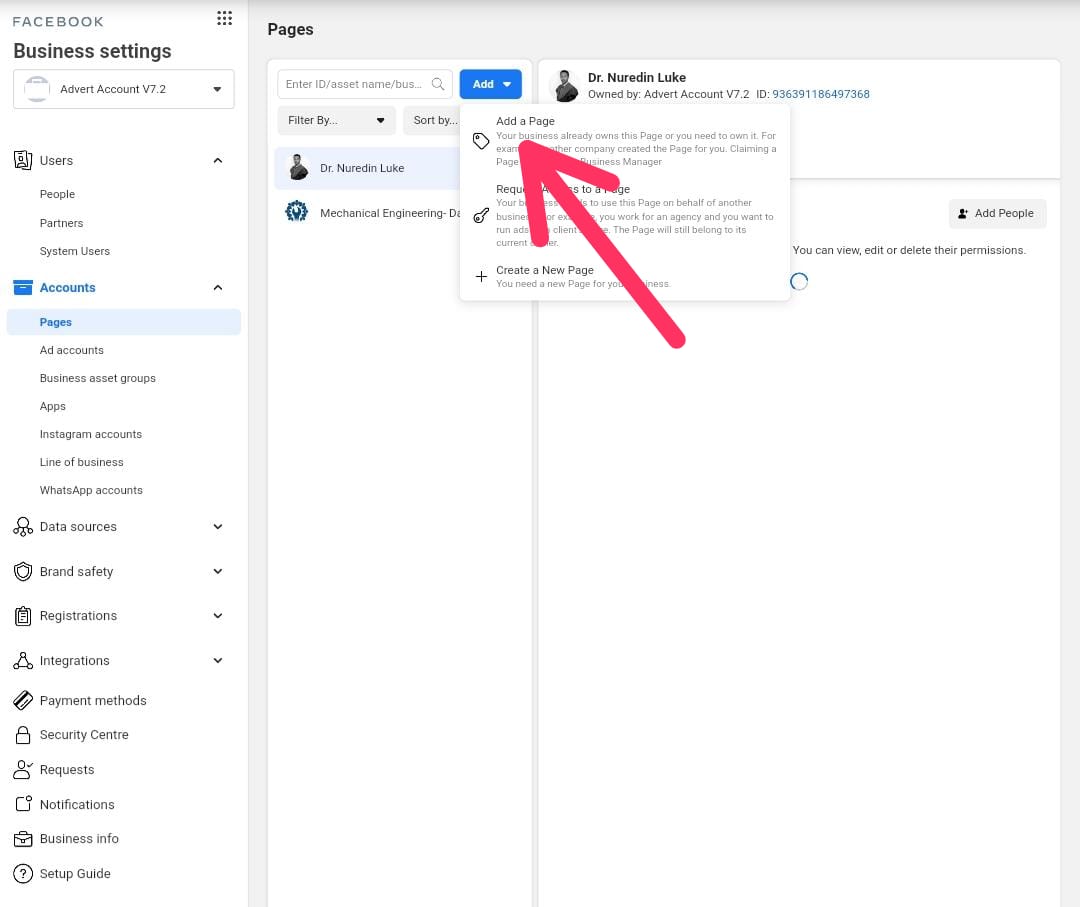
Task: Click Mechanical Engineering page gear avatar
Action: click(x=297, y=211)
